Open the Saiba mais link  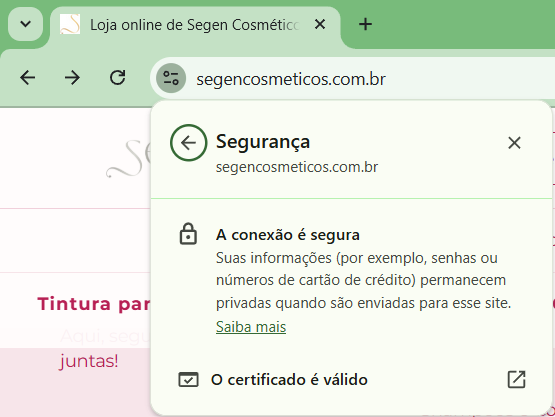point(251,327)
